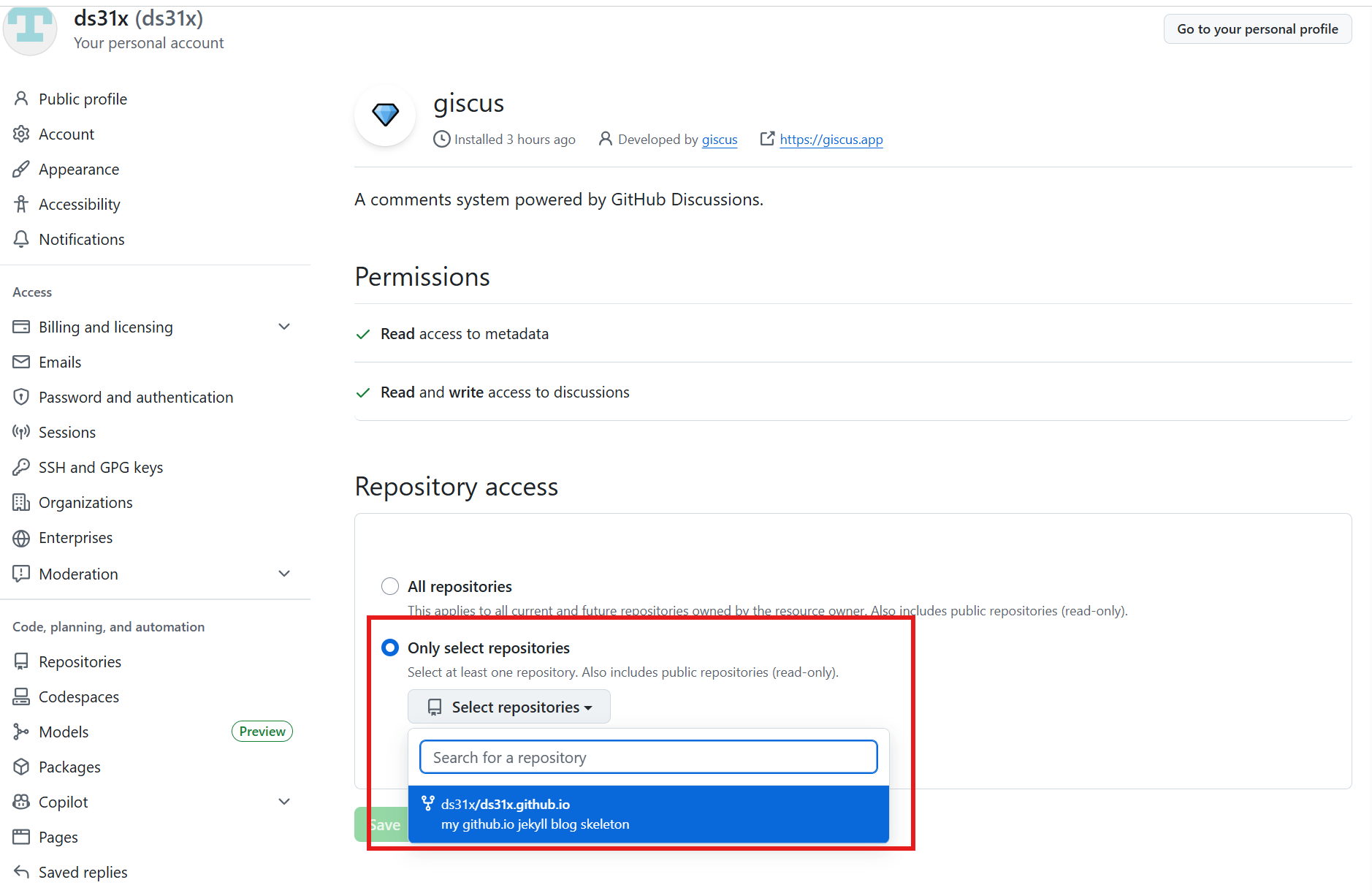Viewport: 1372px width, 896px height.
Task: Click the Repositories repo icon
Action: tap(21, 661)
